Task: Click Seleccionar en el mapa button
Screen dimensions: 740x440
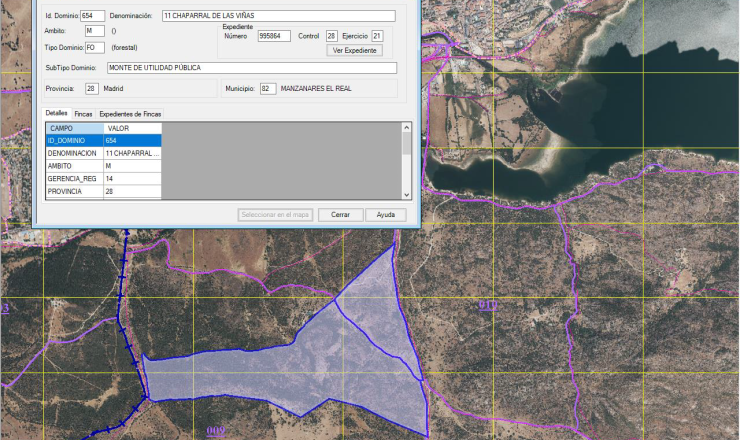Action: click(275, 215)
